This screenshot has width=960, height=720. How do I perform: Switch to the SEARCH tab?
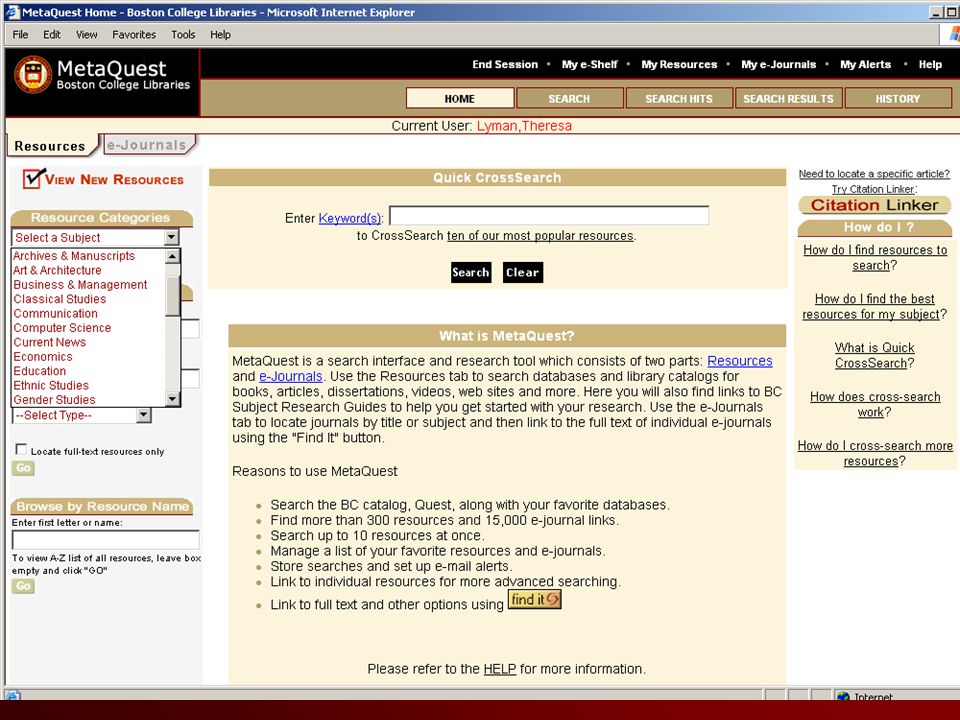pos(569,99)
